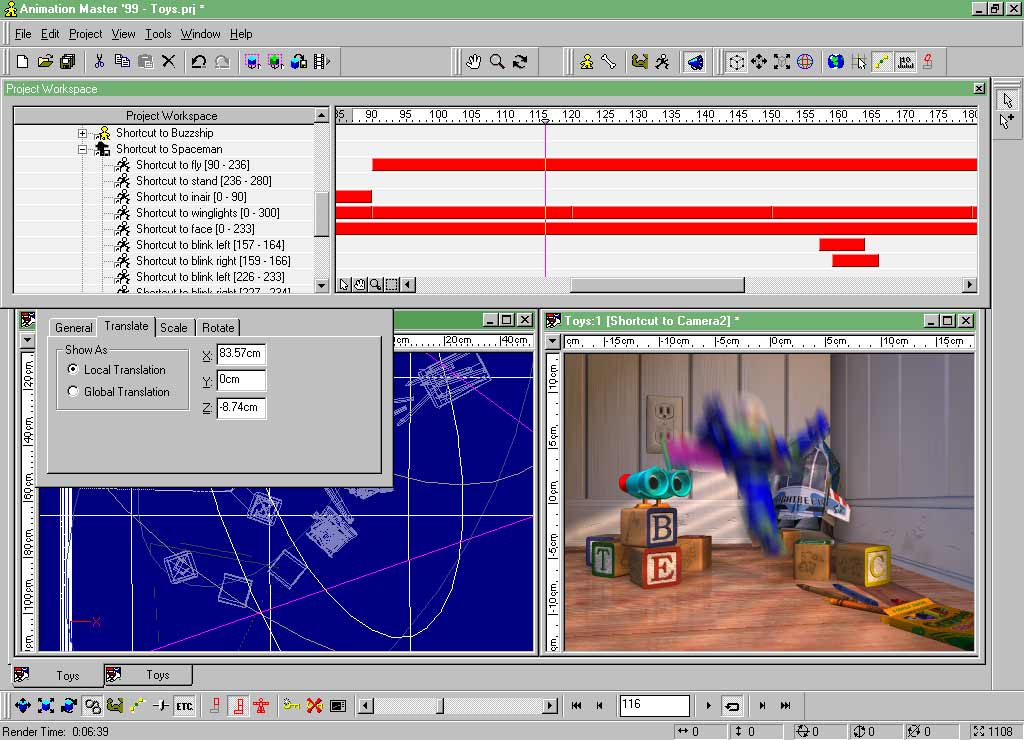Switch to the Rotate tab
1024x740 pixels.
click(x=218, y=328)
